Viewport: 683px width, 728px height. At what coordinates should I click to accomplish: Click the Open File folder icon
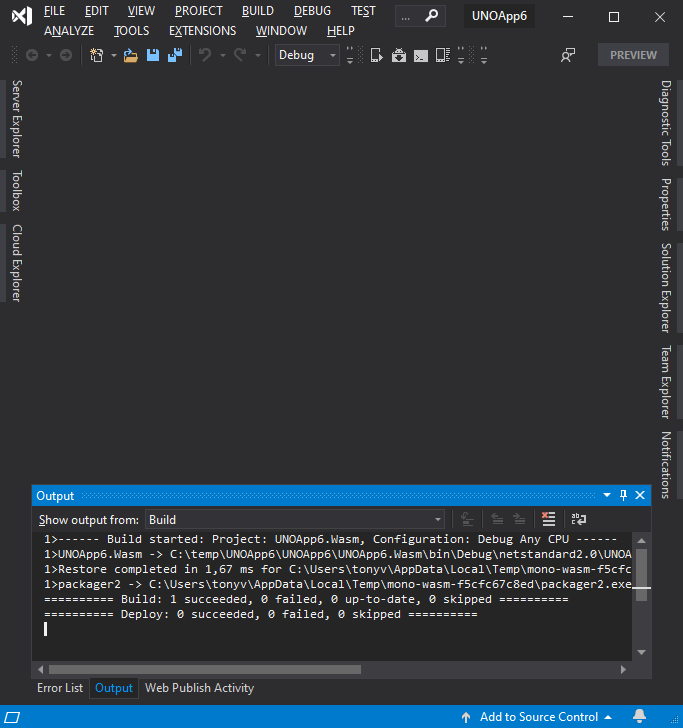[130, 56]
